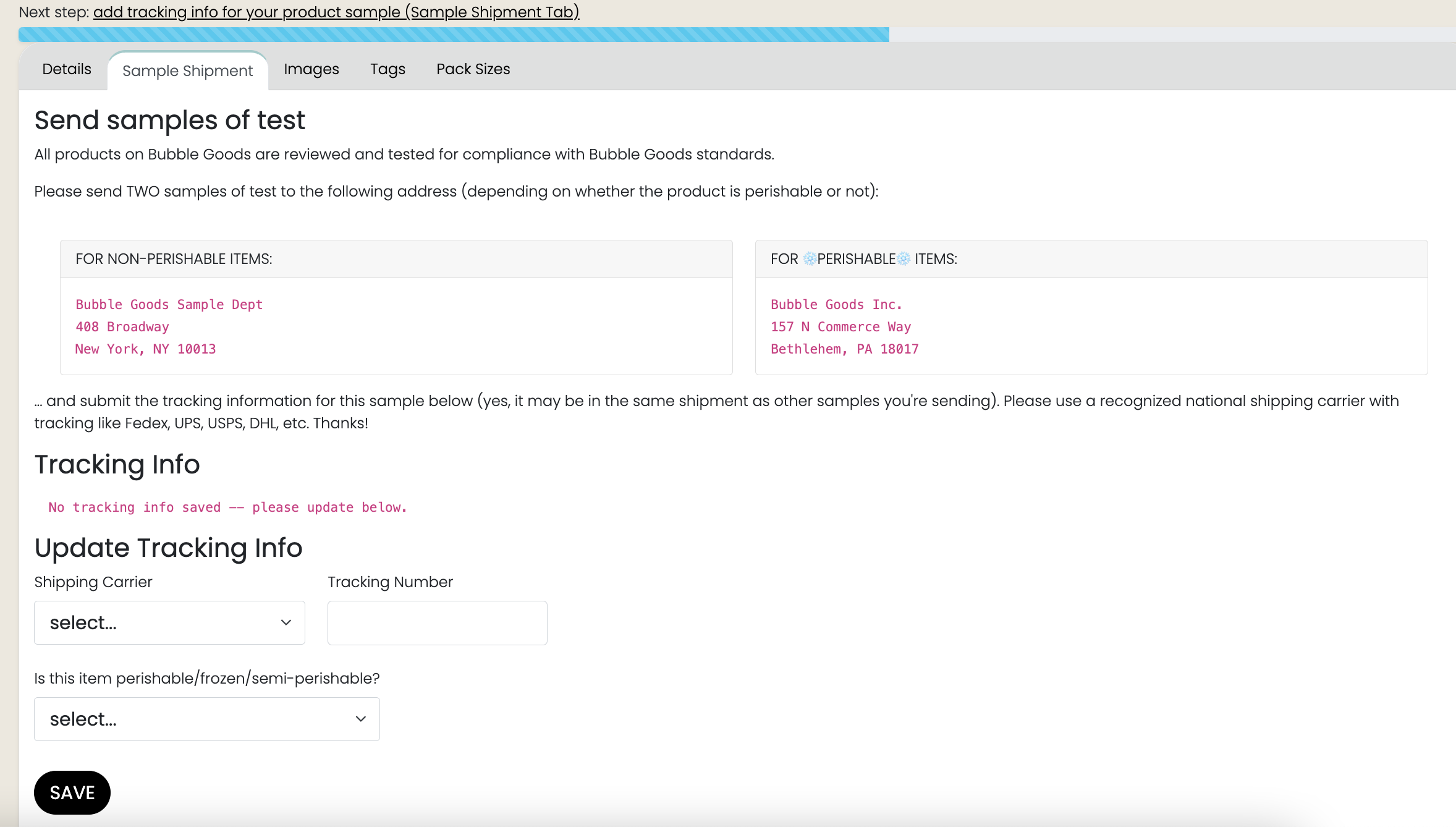The height and width of the screenshot is (827, 1456).
Task: Follow the add tracking info next step link
Action: [336, 12]
